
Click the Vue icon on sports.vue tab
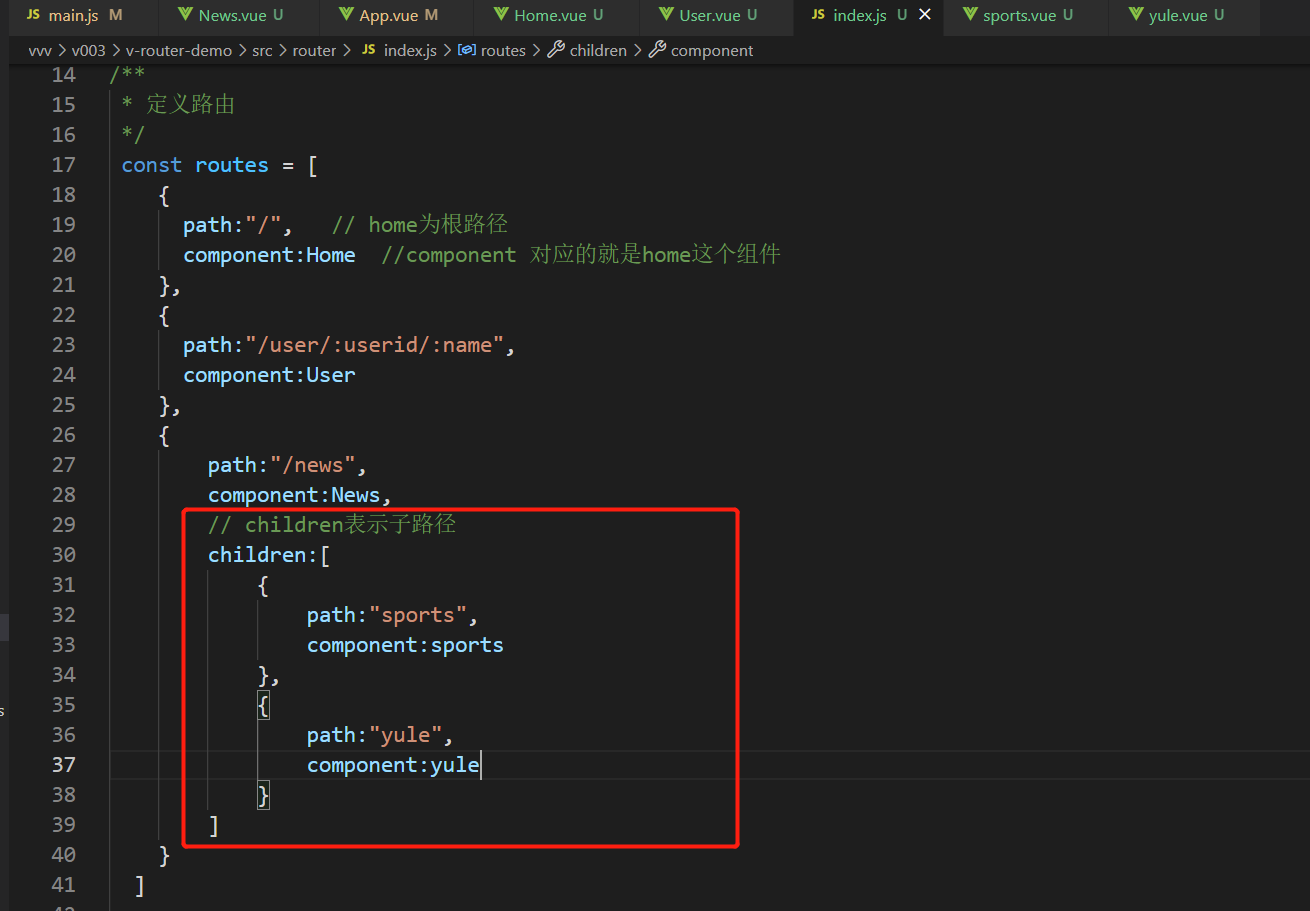tap(970, 15)
